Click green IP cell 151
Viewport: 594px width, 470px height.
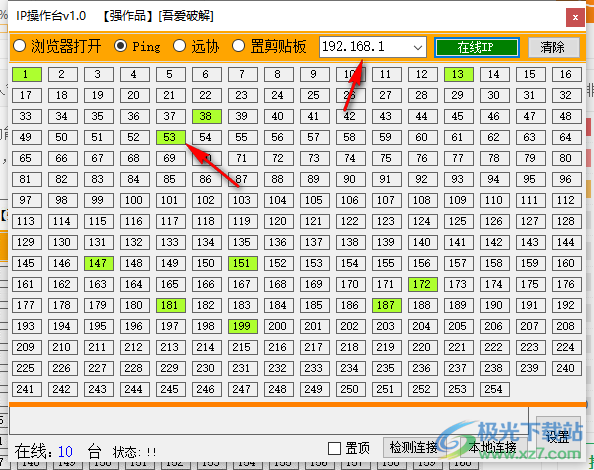(242, 263)
